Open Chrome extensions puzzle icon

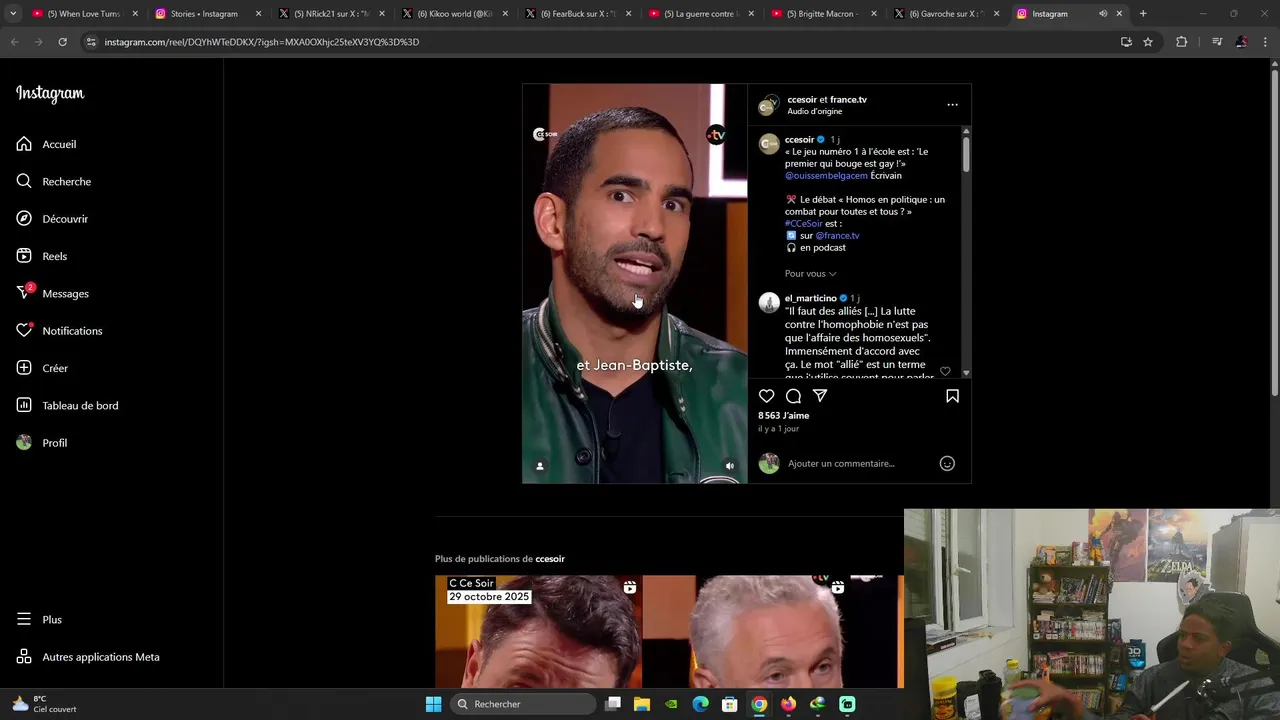click(1181, 42)
